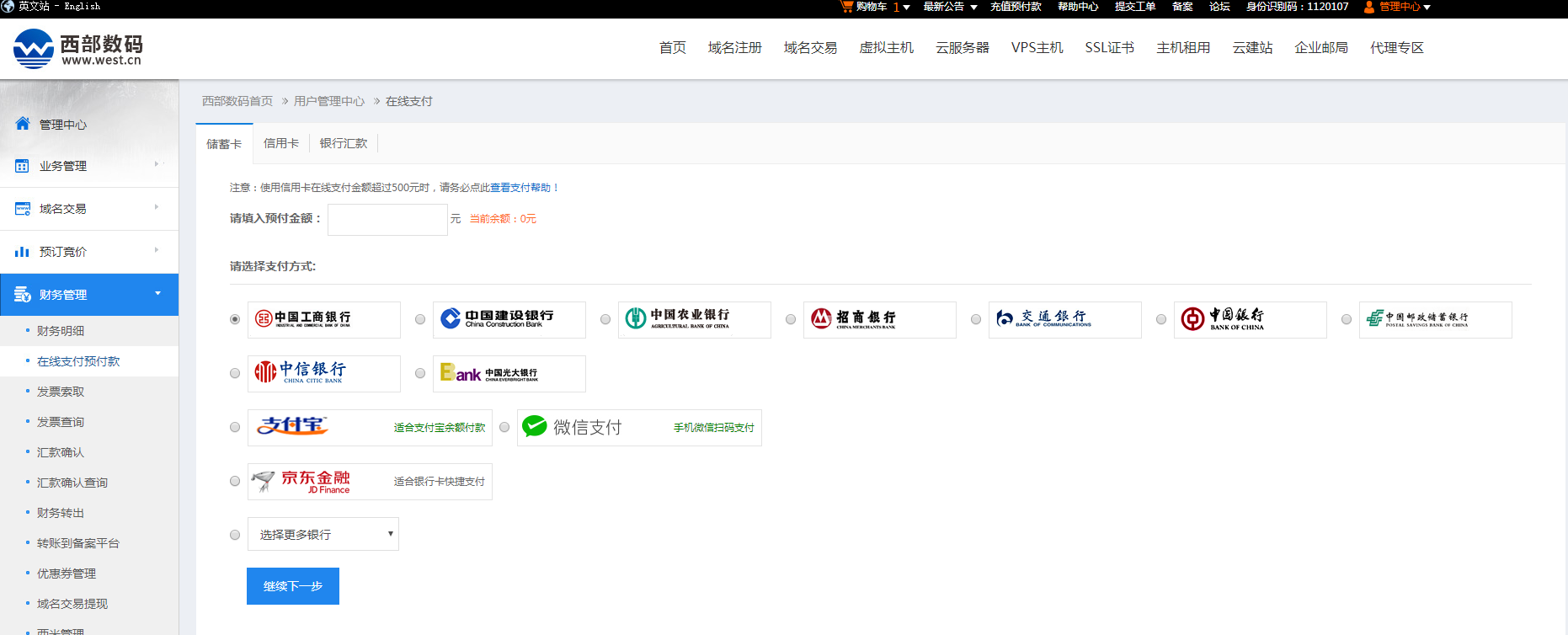This screenshot has width=1568, height=635.
Task: Click the orange user icon by 管理中心
Action: (1368, 7)
